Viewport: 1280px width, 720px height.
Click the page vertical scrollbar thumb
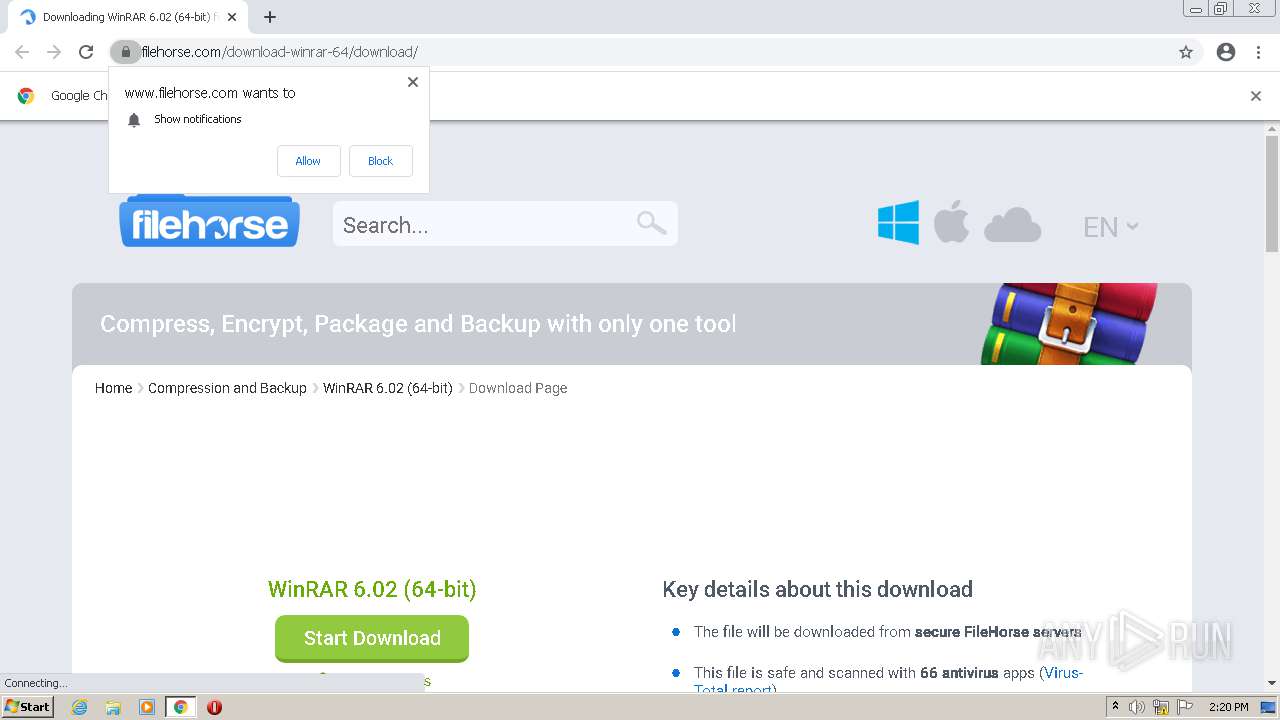[x=1272, y=194]
